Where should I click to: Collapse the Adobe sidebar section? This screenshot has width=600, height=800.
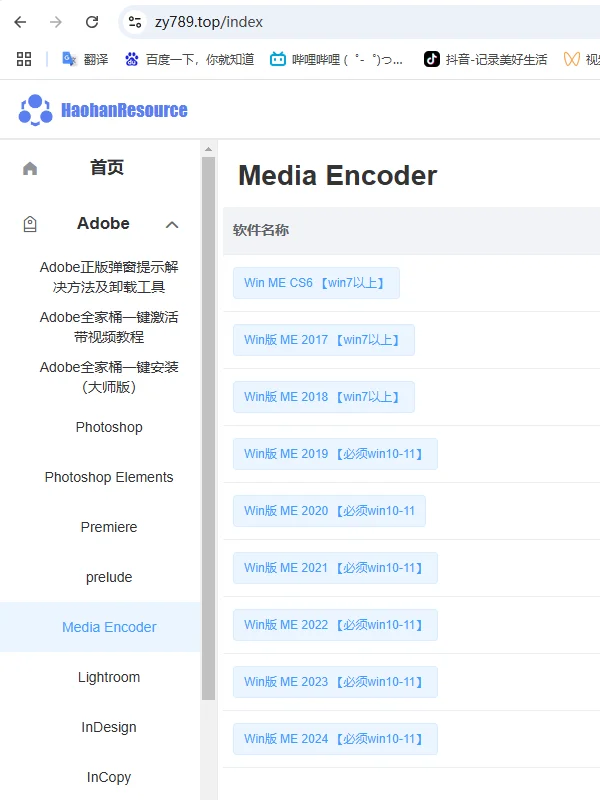click(x=172, y=225)
